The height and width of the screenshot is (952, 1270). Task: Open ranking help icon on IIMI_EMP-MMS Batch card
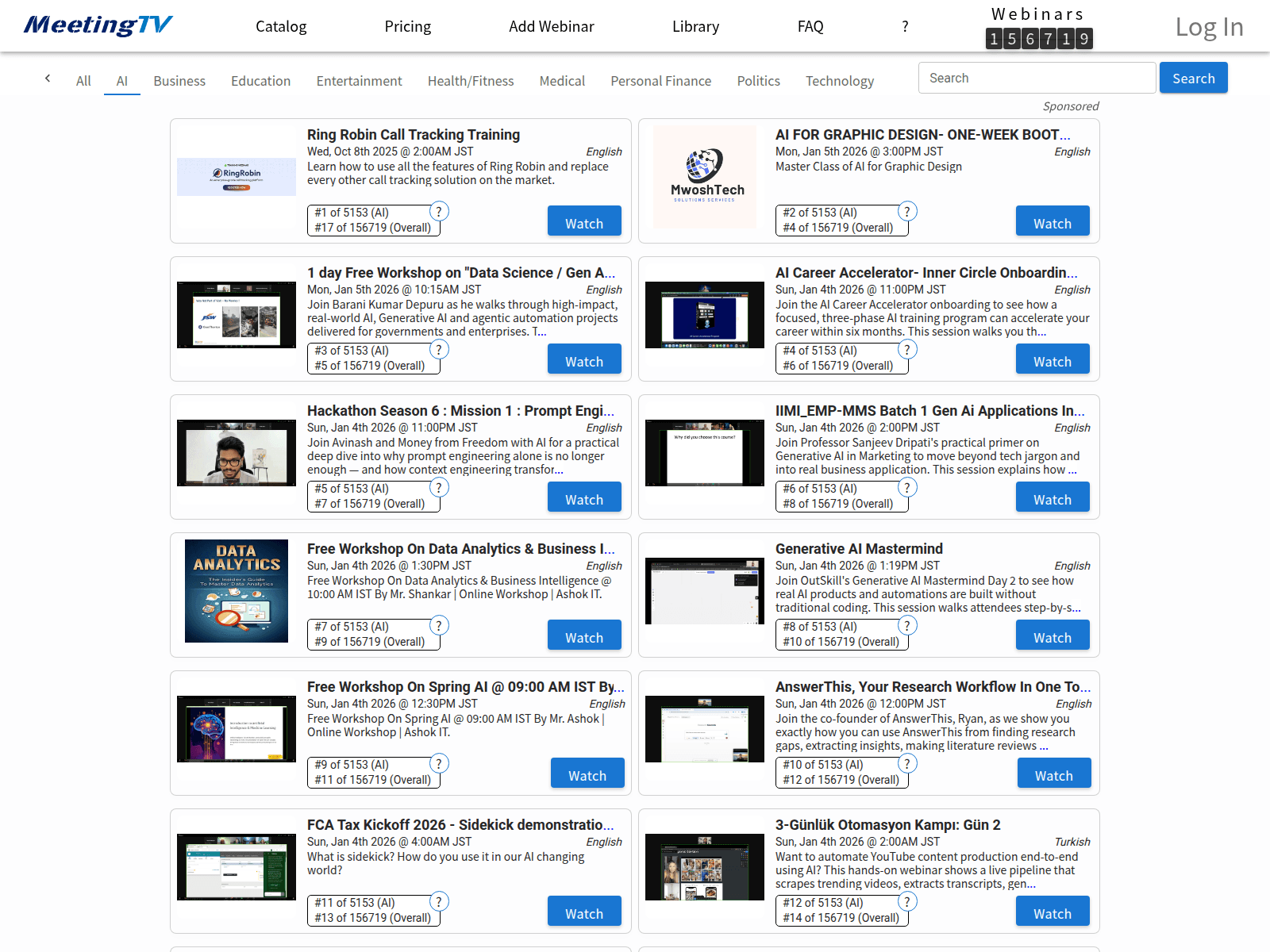click(907, 487)
